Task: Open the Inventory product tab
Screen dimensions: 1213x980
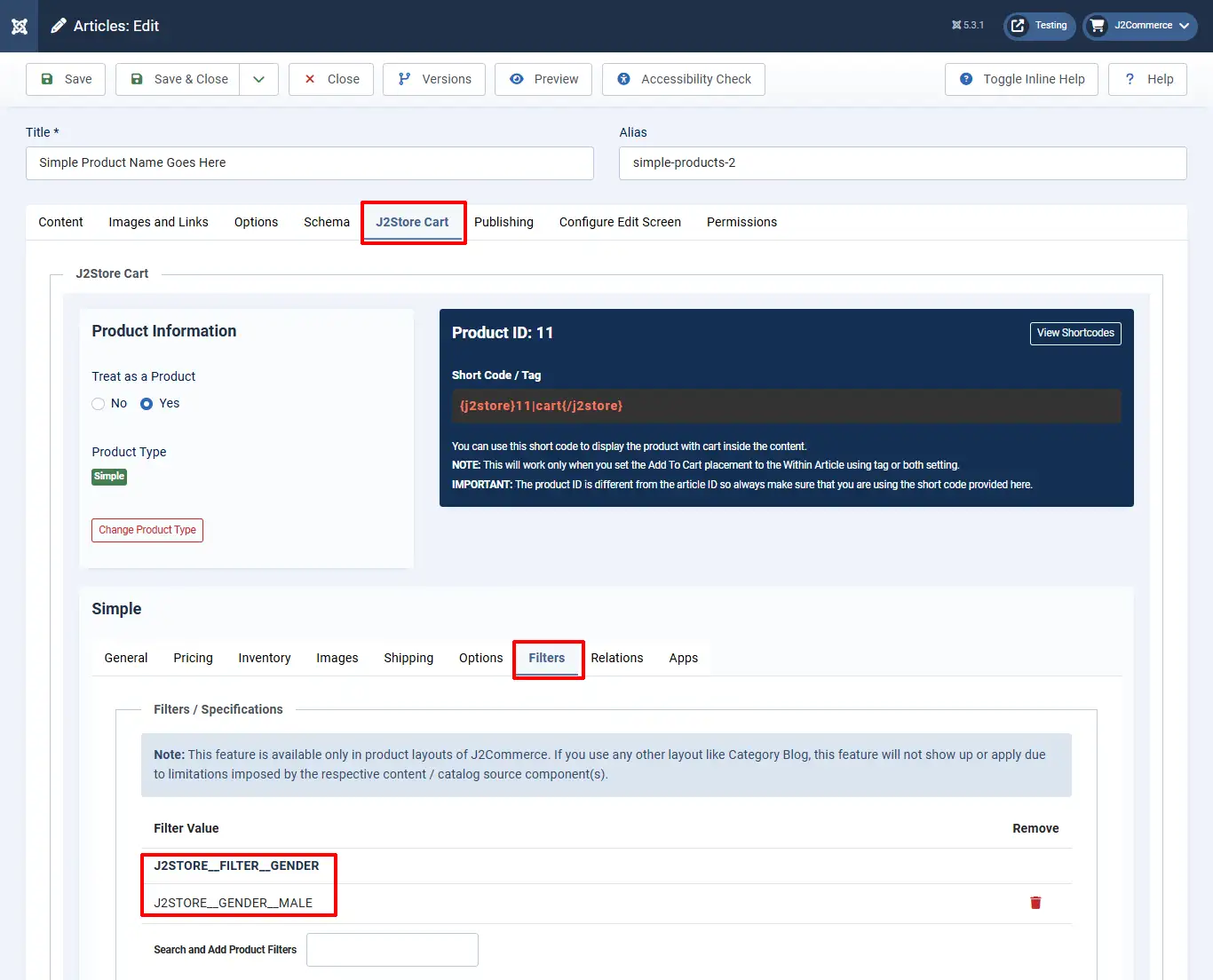Action: tap(265, 658)
